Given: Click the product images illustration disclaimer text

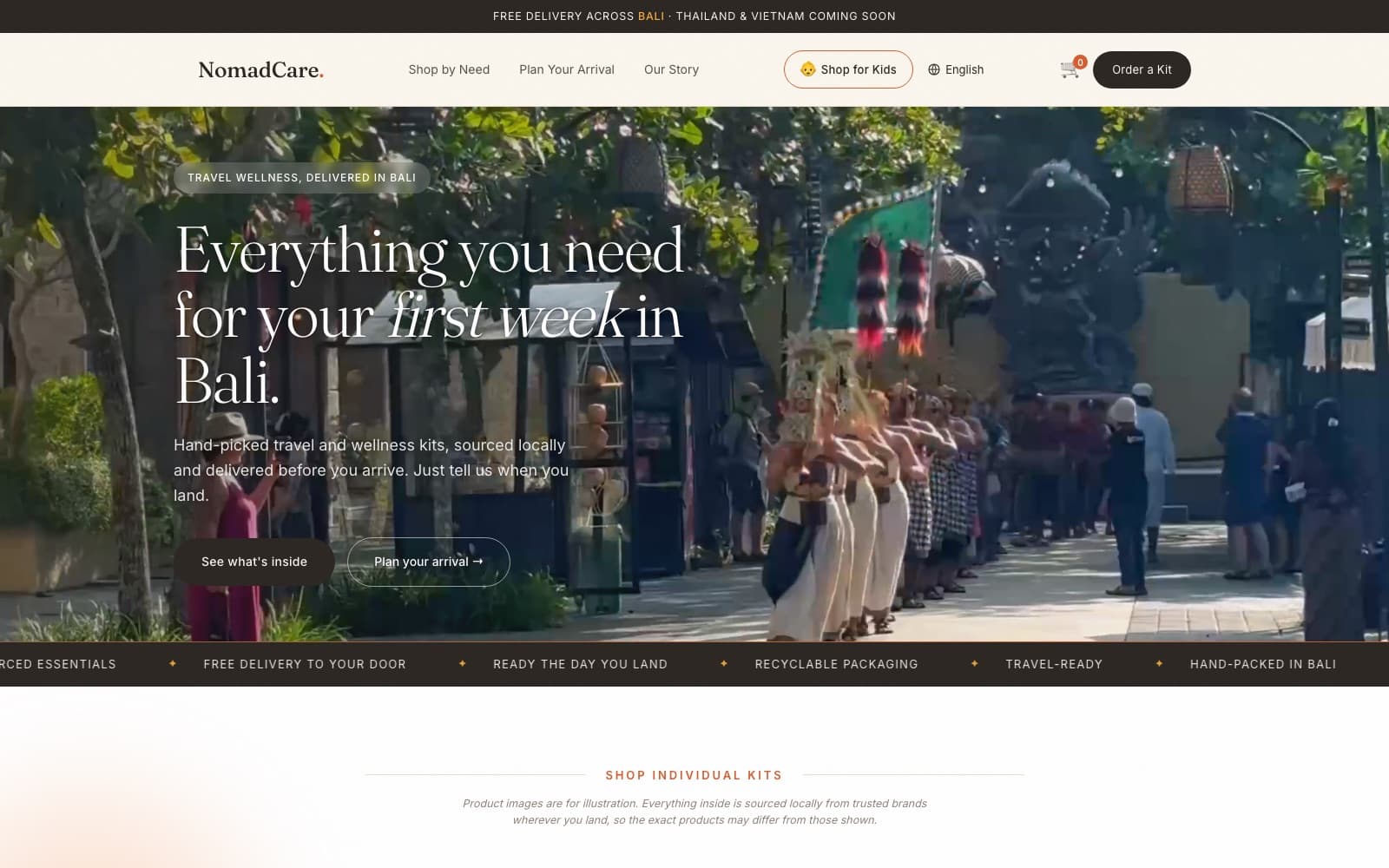Looking at the screenshot, I should pyautogui.click(x=694, y=812).
